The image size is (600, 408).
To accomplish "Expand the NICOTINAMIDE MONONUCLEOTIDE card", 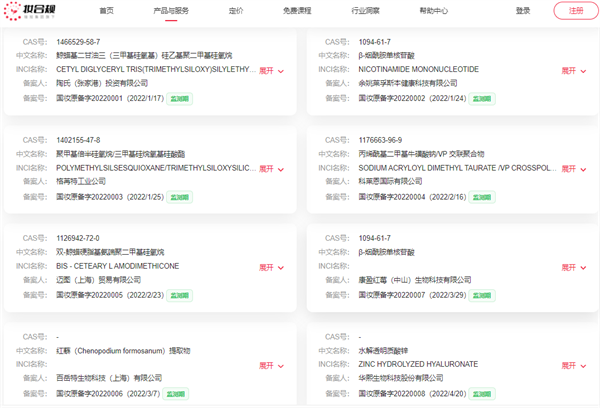I will [574, 71].
